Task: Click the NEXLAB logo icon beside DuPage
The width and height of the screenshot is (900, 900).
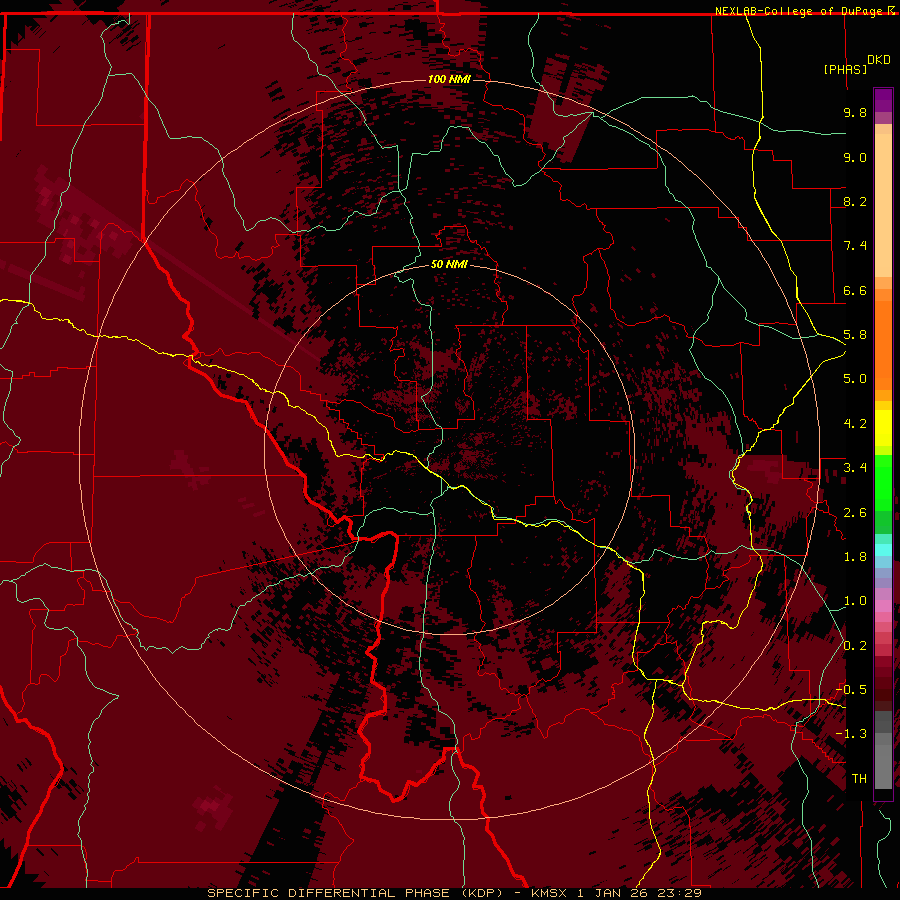Action: point(891,10)
